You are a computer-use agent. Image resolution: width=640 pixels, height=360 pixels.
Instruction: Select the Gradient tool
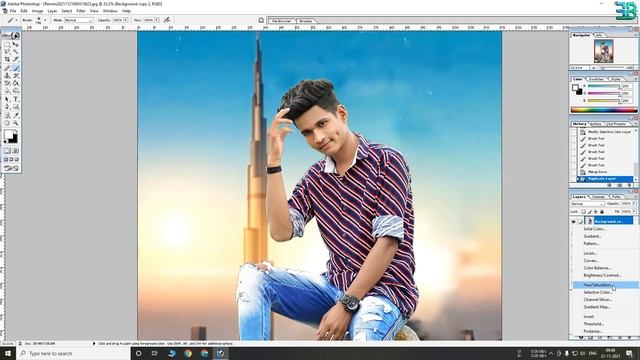16,83
